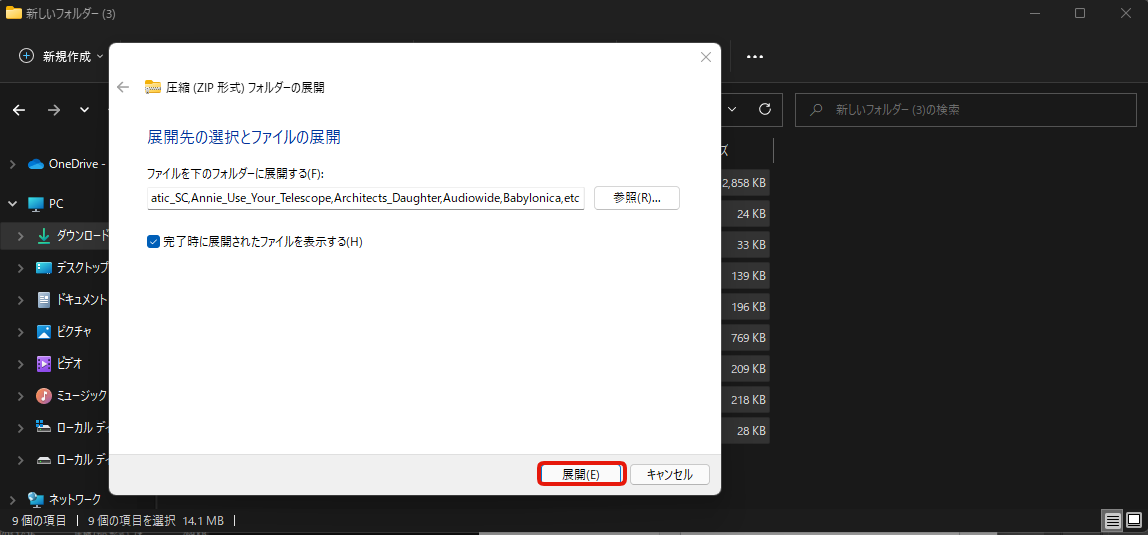
Task: Click the キャンセル button
Action: (x=669, y=474)
